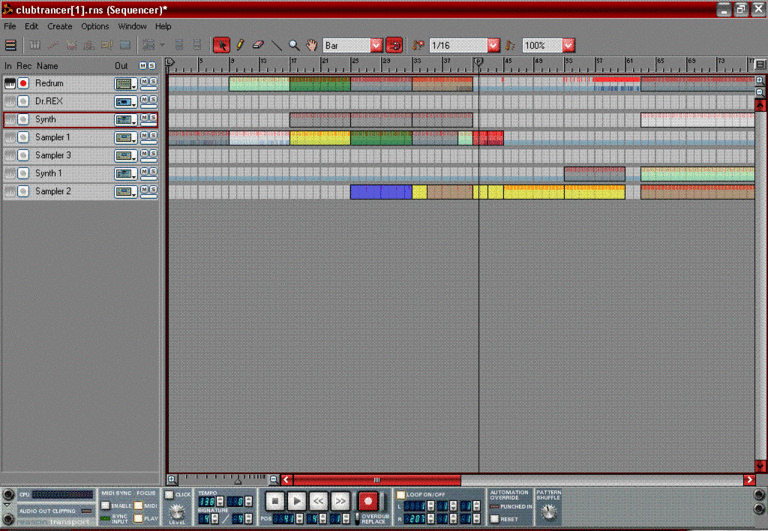Open the Bar snap value dropdown
The image size is (768, 531).
pyautogui.click(x=376, y=46)
